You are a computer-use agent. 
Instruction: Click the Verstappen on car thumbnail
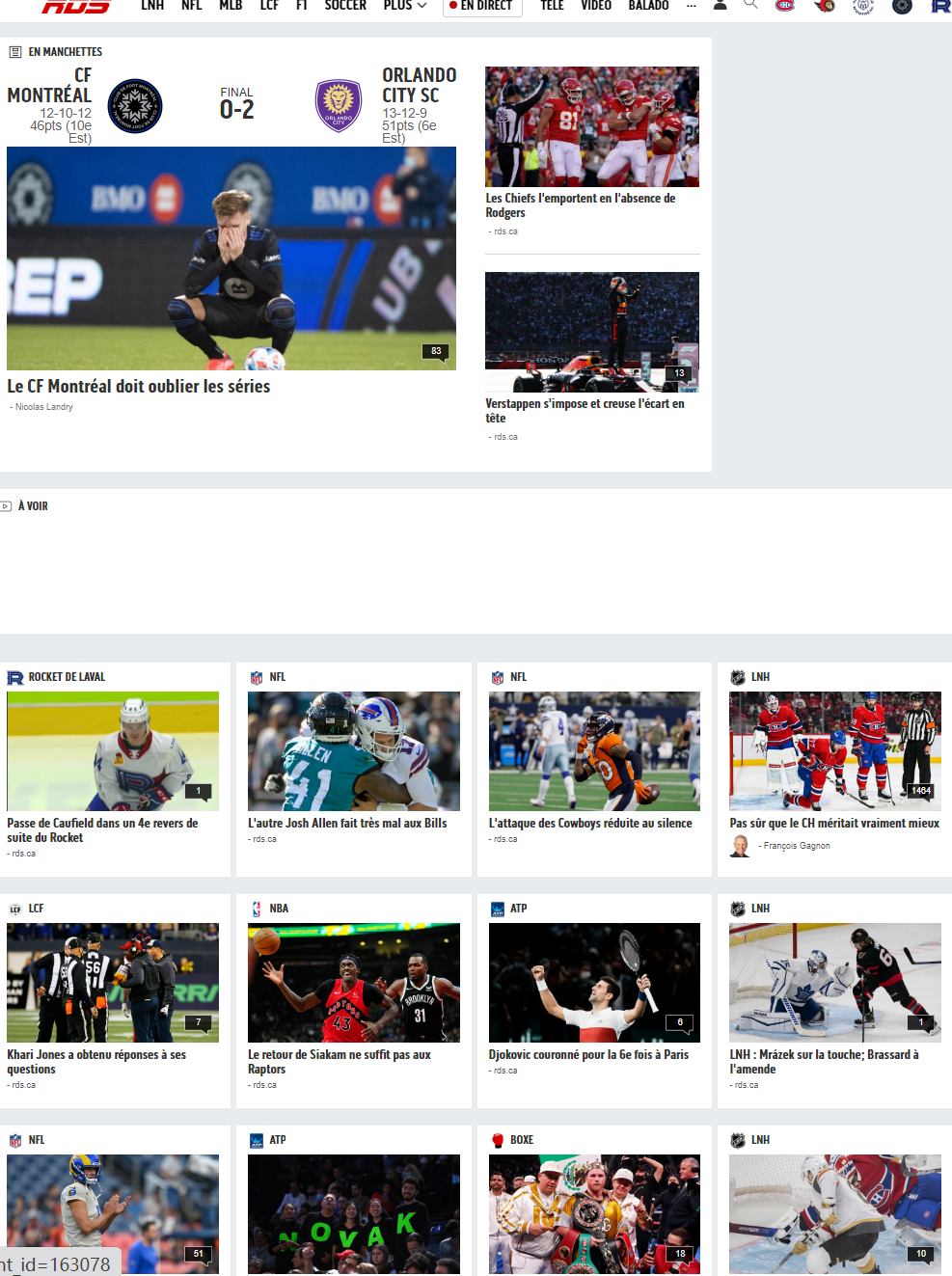click(592, 332)
